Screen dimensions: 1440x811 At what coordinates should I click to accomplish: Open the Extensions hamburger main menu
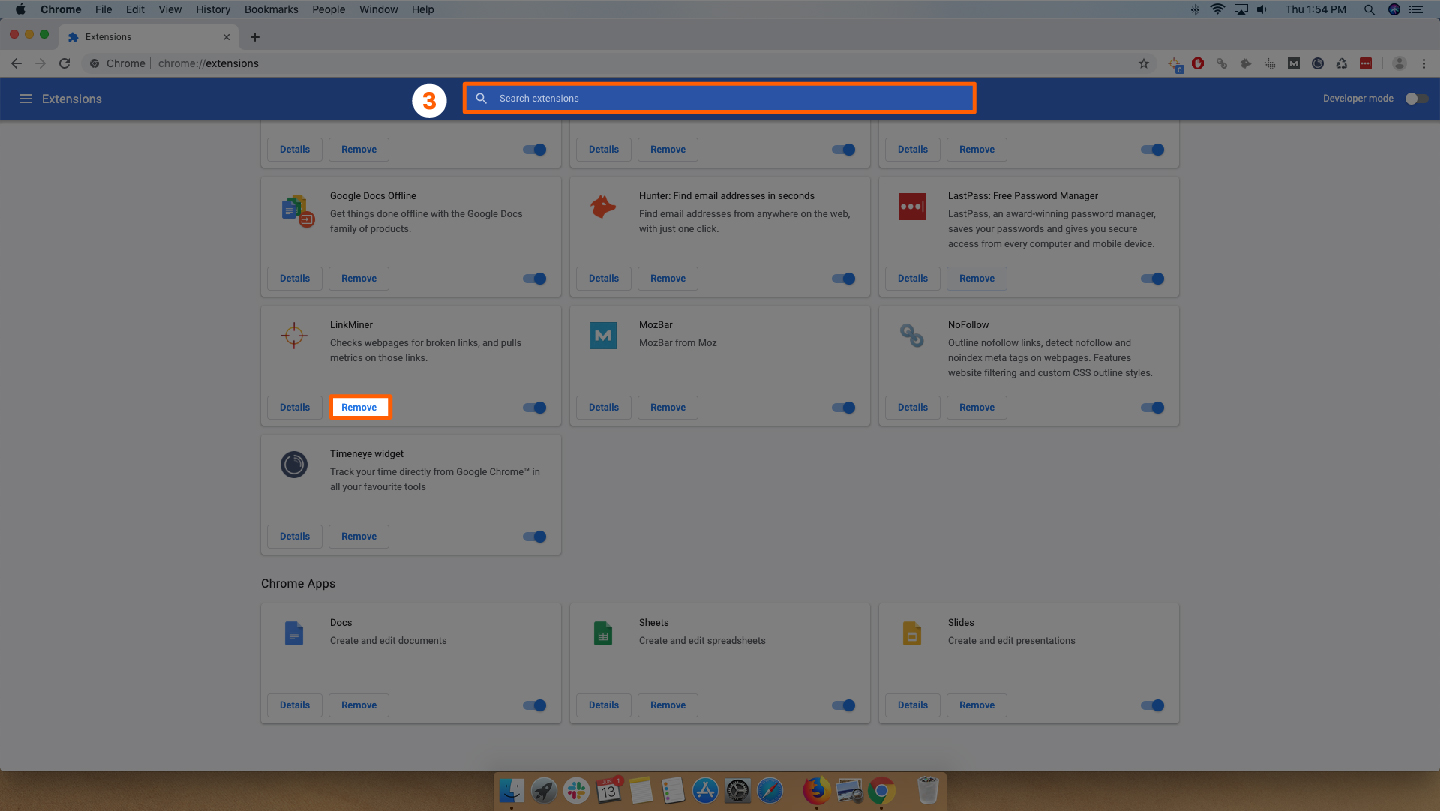click(x=26, y=98)
